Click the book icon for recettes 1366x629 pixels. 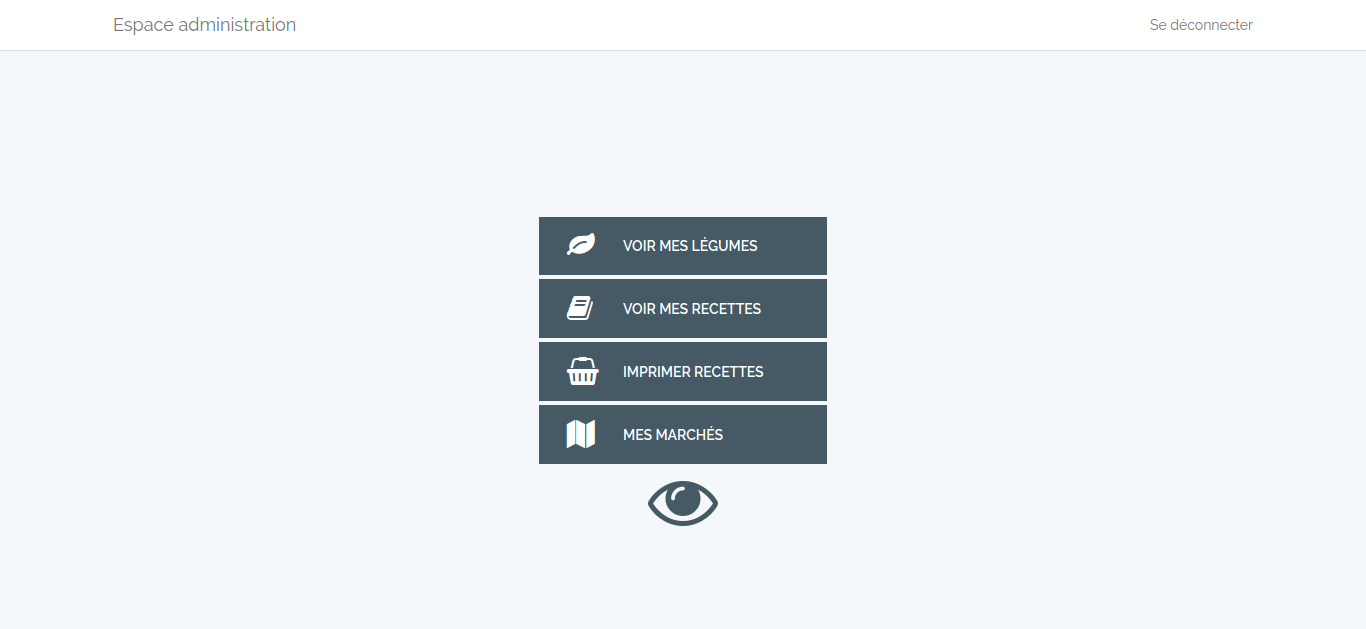click(580, 308)
